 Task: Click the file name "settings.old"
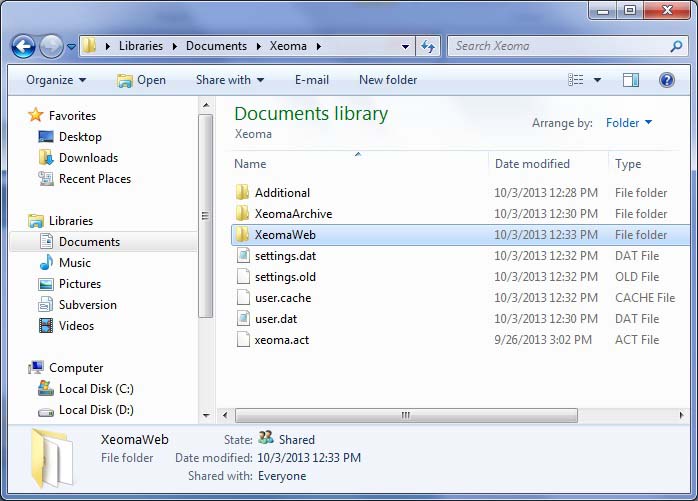tap(285, 277)
